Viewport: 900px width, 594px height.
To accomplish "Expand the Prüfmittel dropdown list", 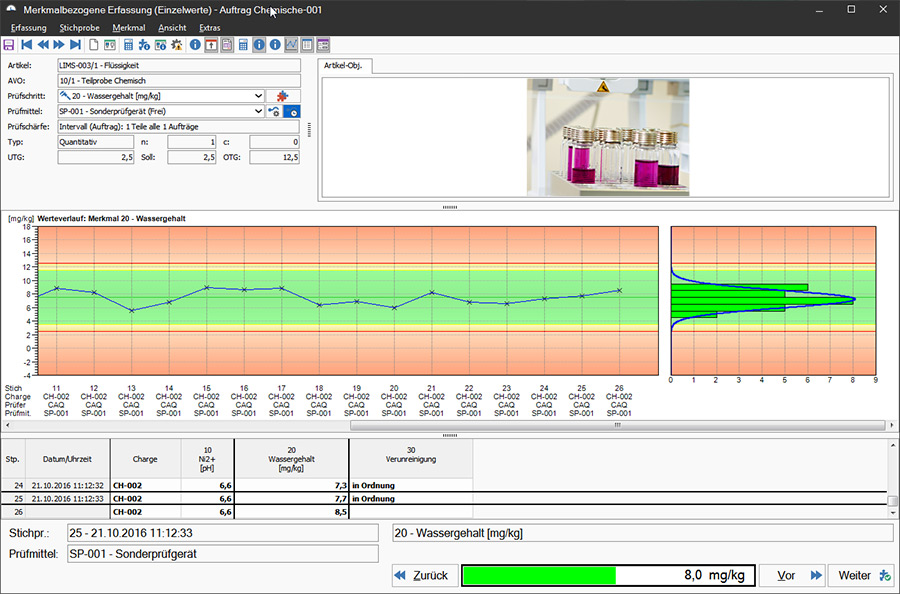I will (x=259, y=111).
